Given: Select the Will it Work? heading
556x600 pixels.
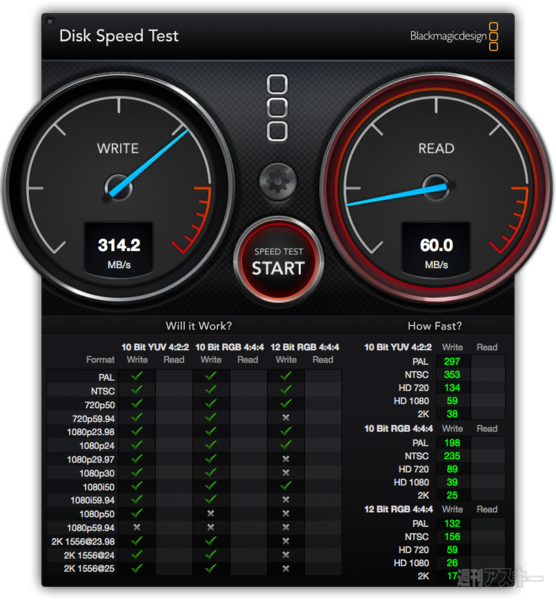Looking at the screenshot, I should (199, 326).
